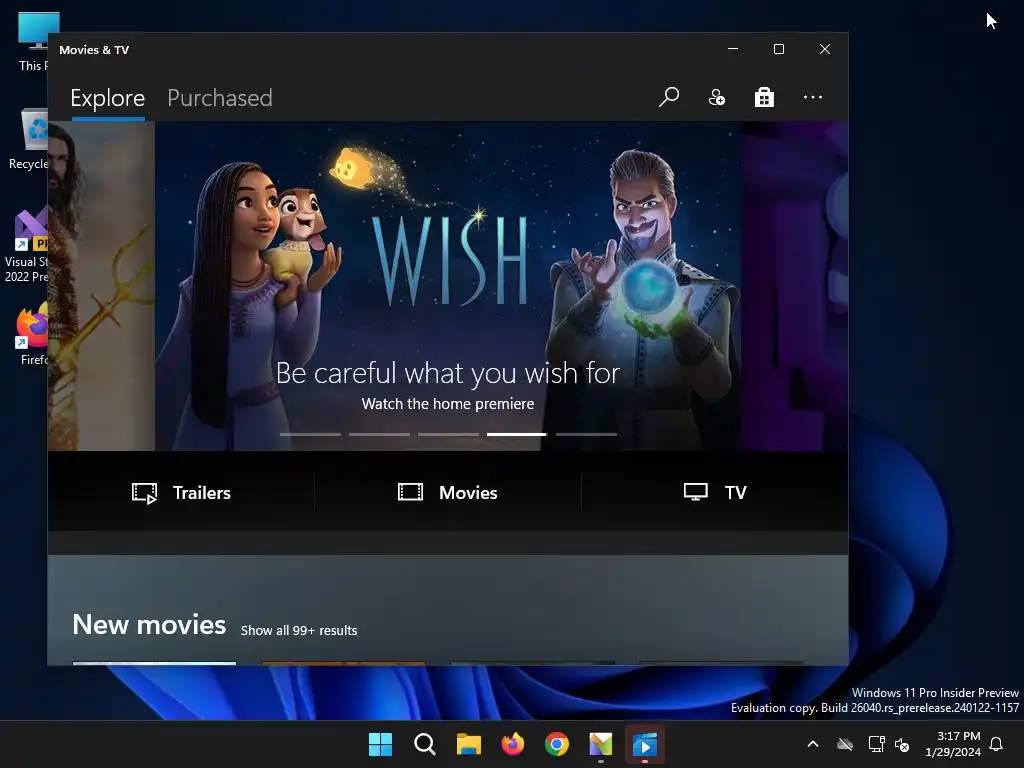Screen dimensions: 1024x768
Task: Click the Movies & TV title text
Action: pos(94,50)
